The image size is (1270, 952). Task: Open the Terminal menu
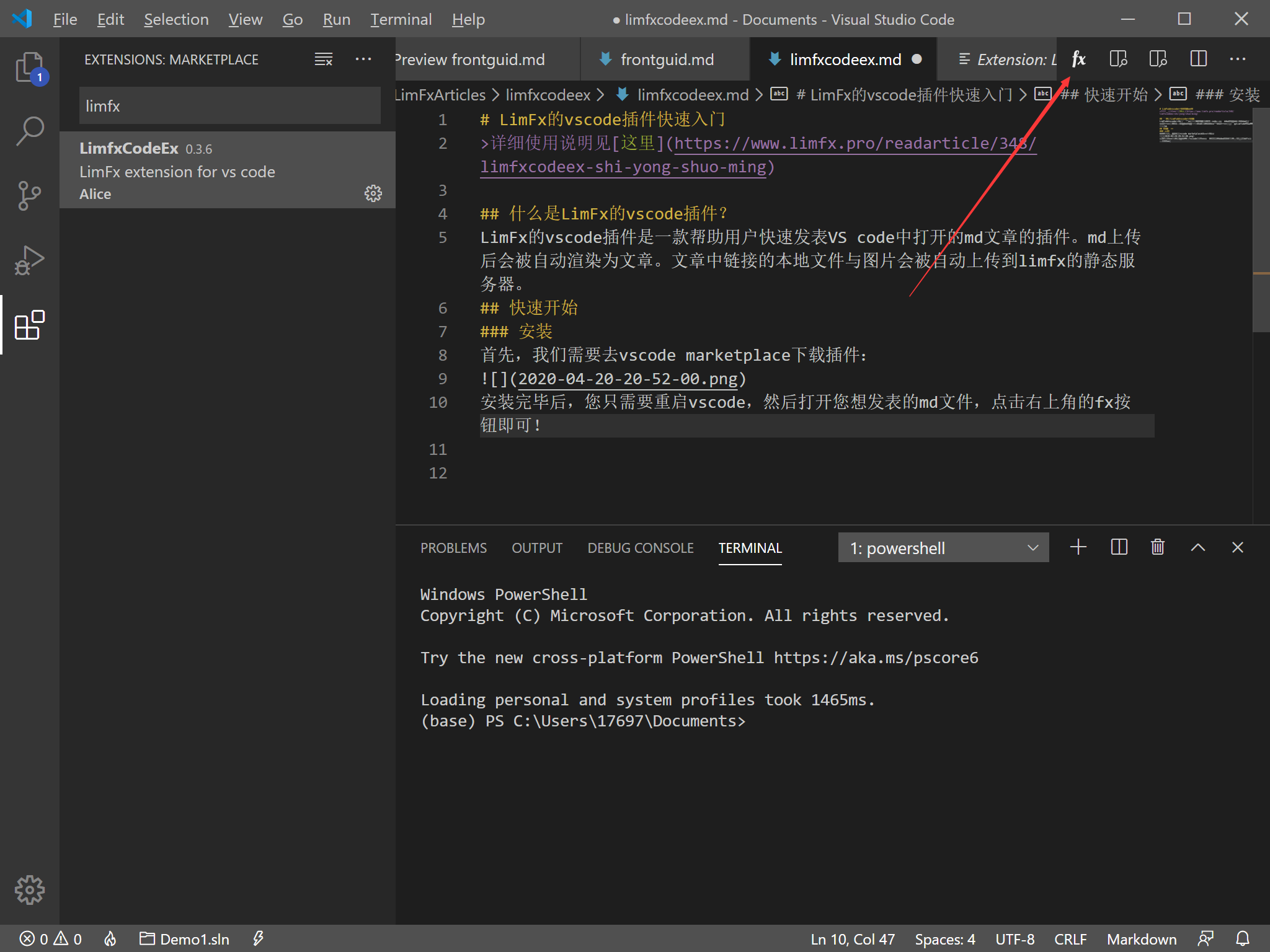401,19
